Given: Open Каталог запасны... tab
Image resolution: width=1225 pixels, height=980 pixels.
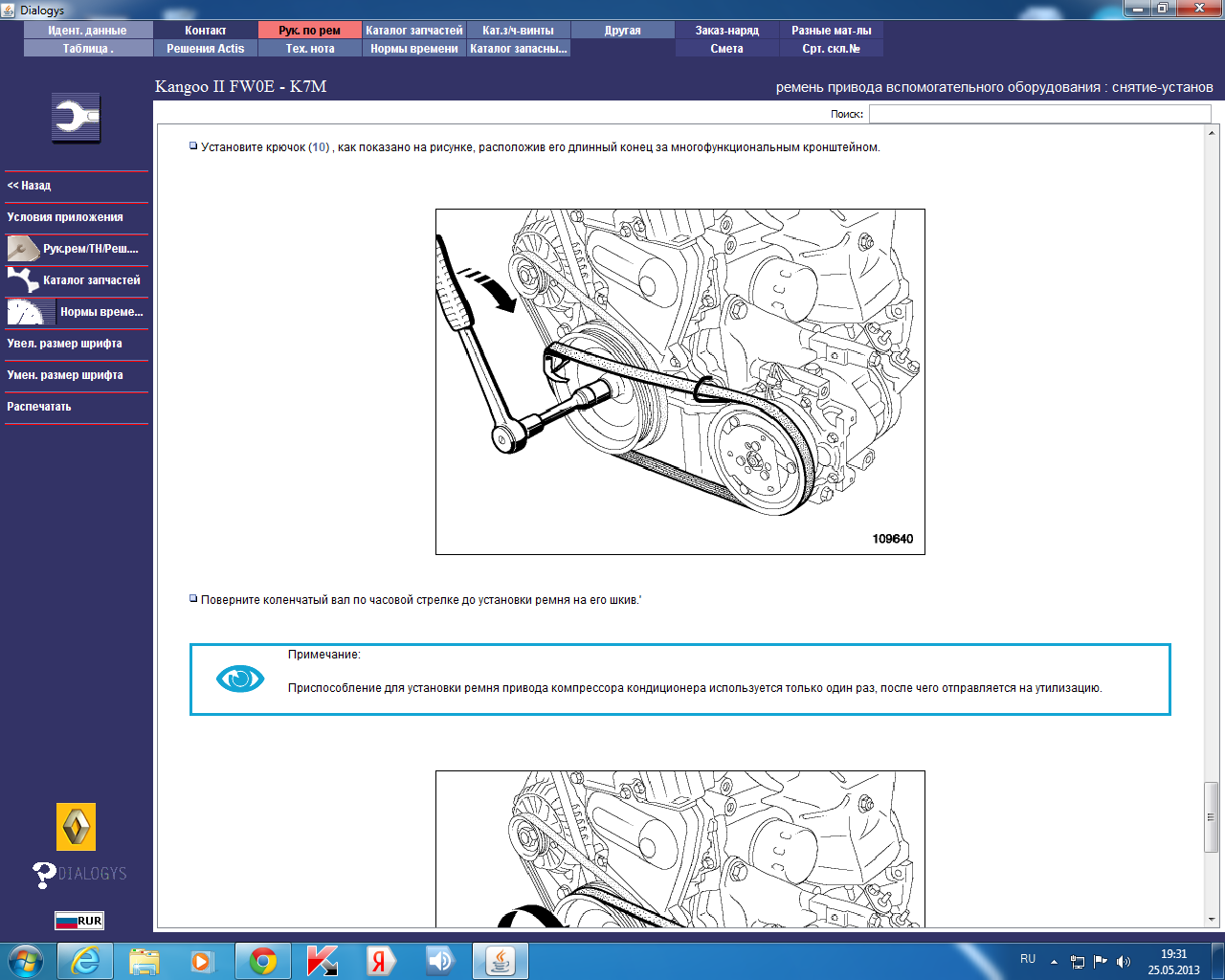Looking at the screenshot, I should coord(519,49).
